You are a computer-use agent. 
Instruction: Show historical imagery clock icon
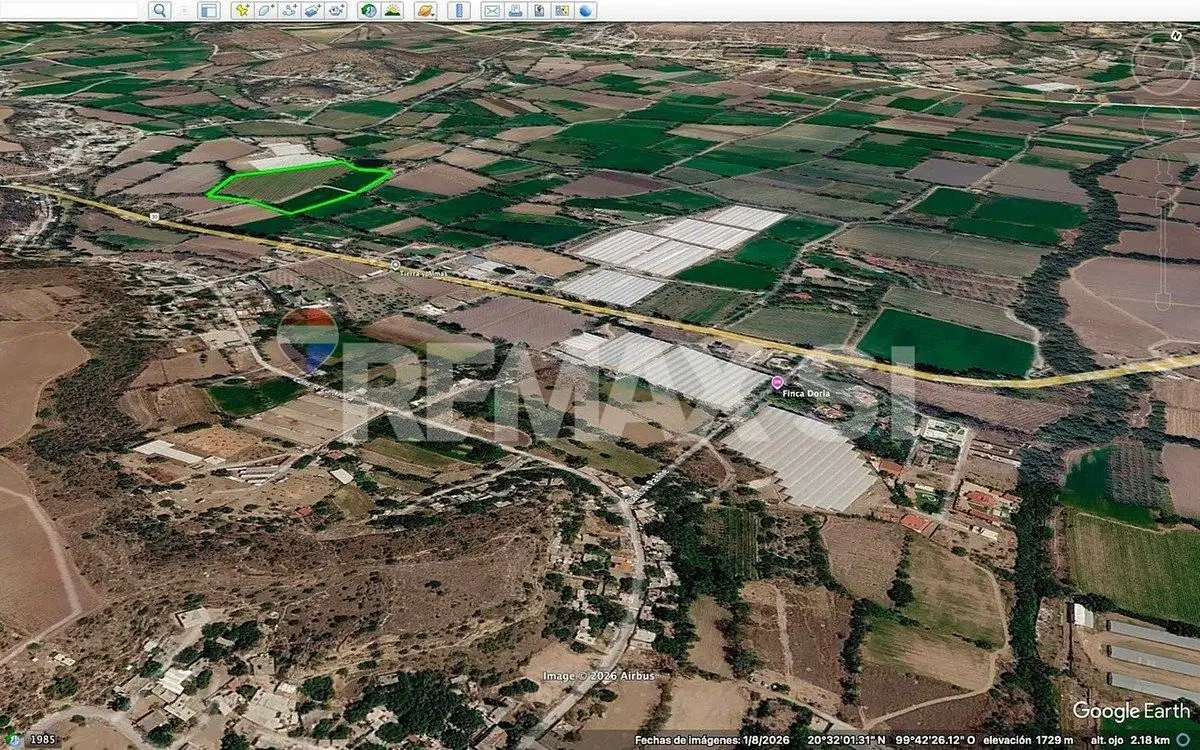(x=369, y=10)
